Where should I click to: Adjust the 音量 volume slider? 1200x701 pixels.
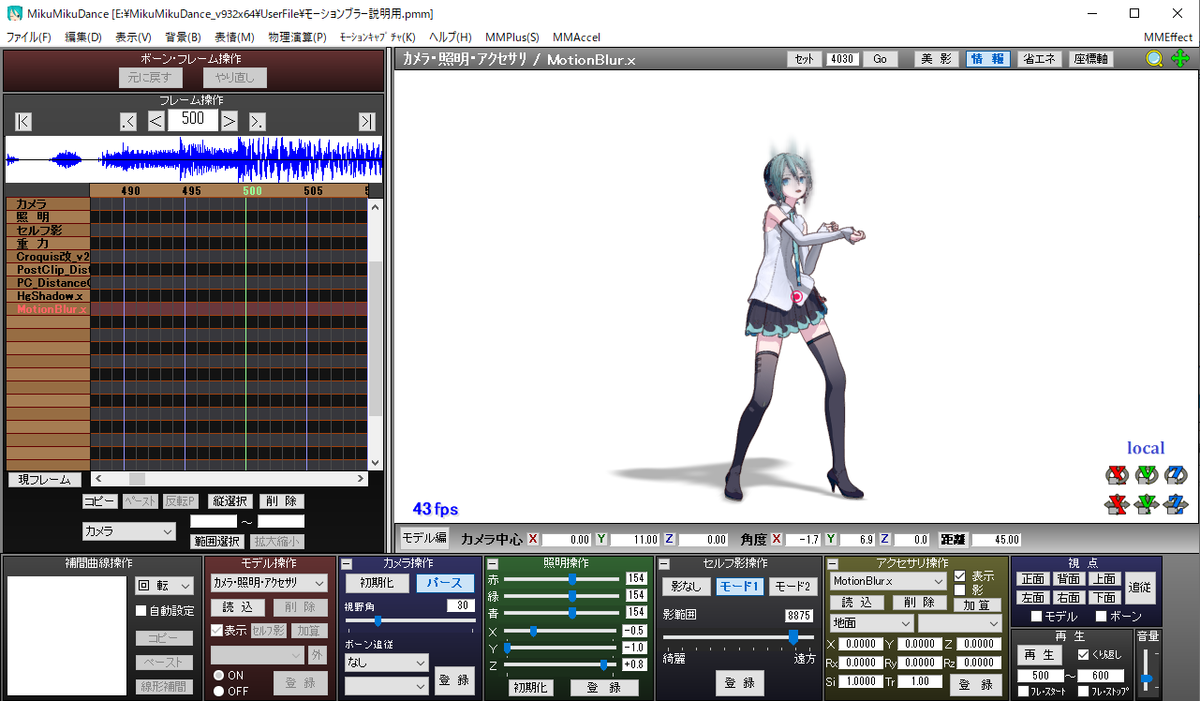1147,671
